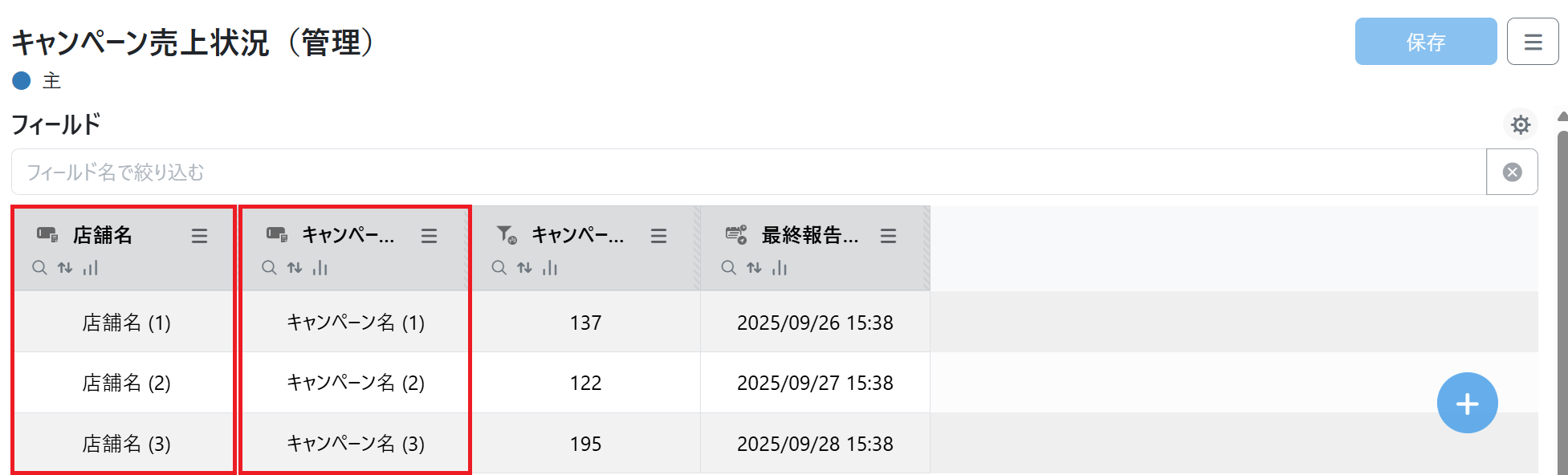Open the 店舗名 column menu

point(199,236)
